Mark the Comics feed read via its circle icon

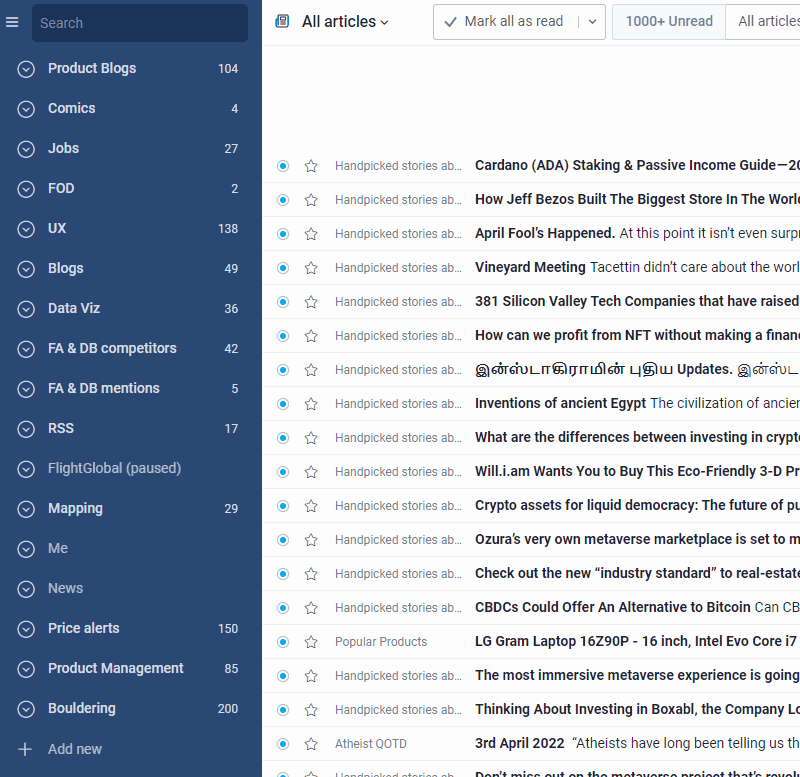[25, 108]
